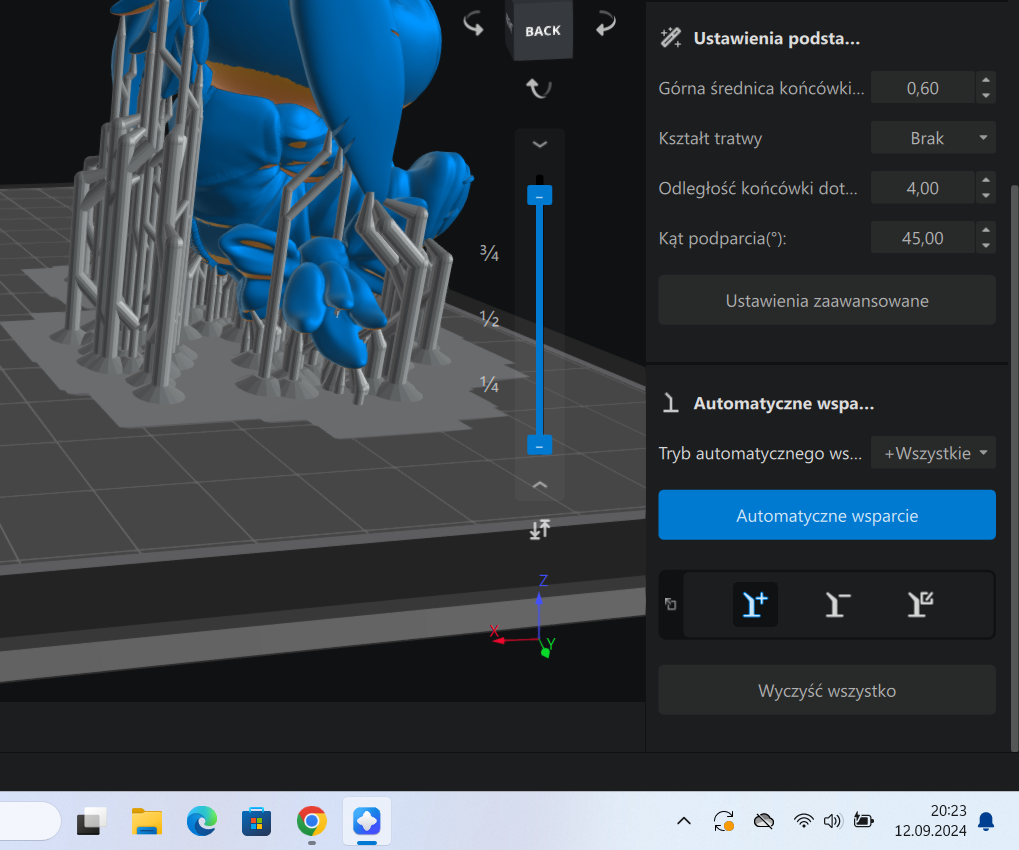Viewport: 1019px width, 850px height.
Task: Open Microsoft Store from taskbar
Action: coord(257,822)
